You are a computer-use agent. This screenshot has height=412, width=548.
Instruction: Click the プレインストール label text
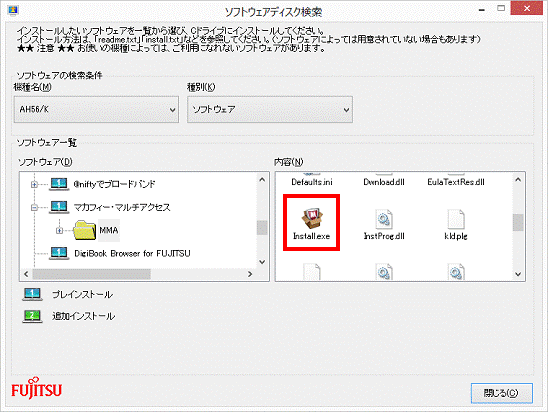(83, 295)
